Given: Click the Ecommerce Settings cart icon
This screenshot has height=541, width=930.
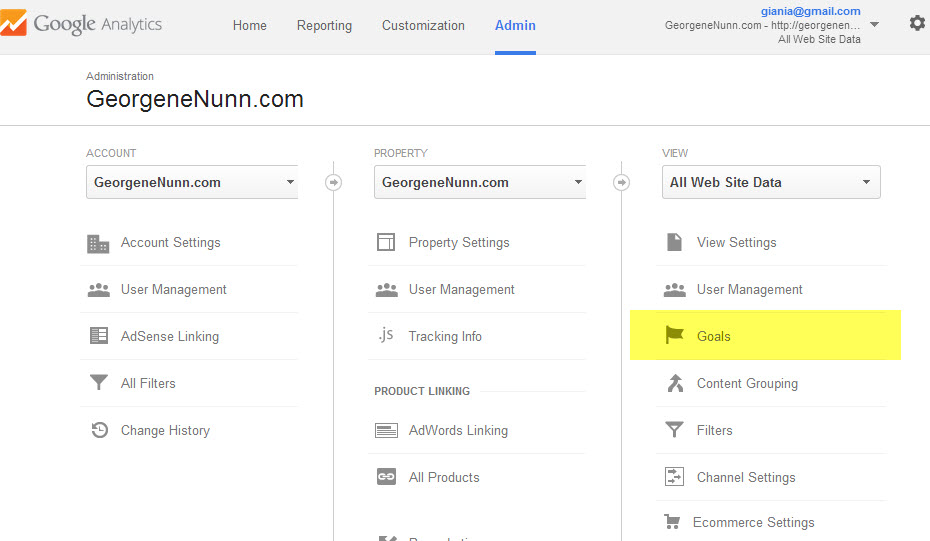Looking at the screenshot, I should (x=672, y=522).
